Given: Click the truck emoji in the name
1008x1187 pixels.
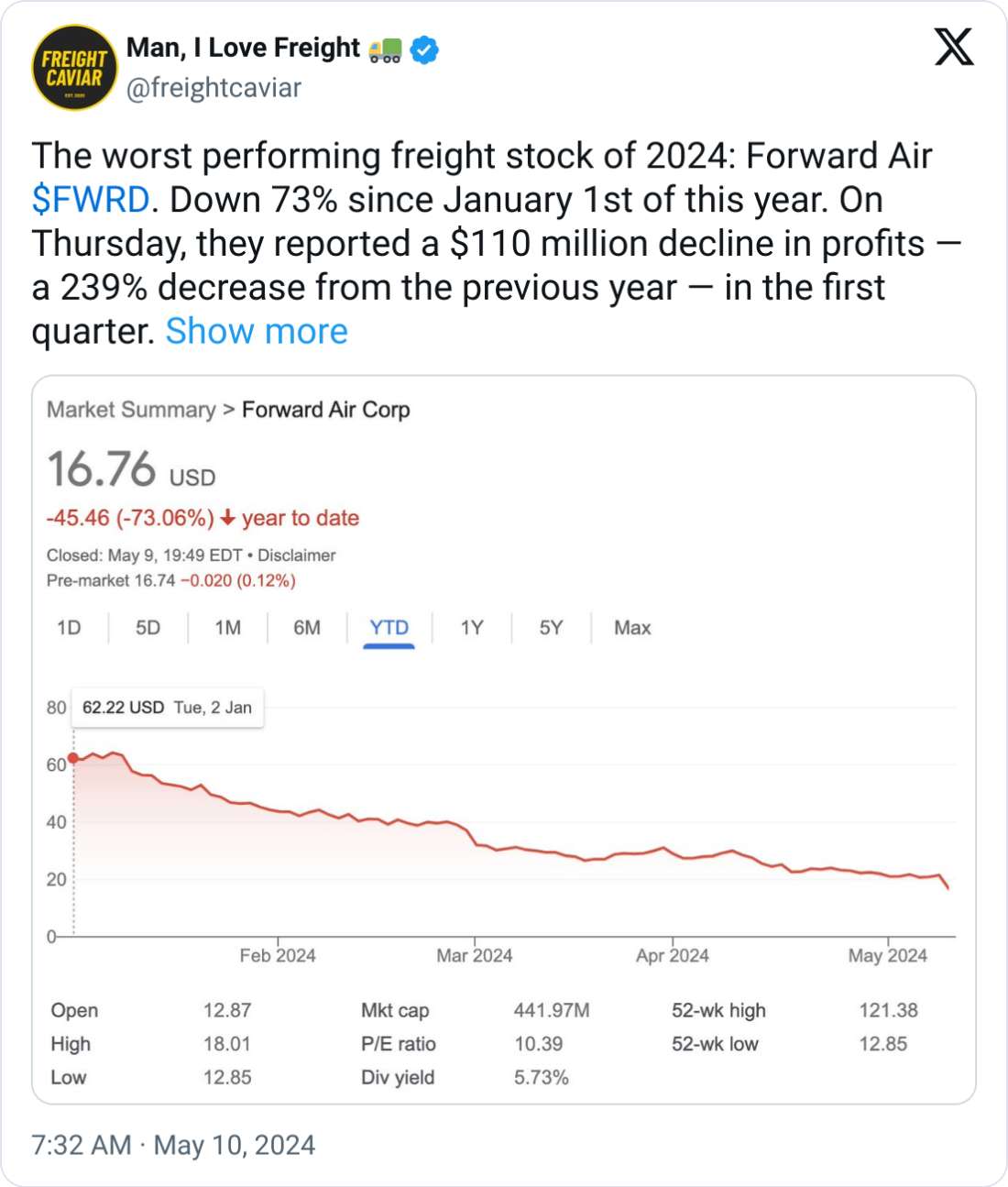Looking at the screenshot, I should pos(385,49).
